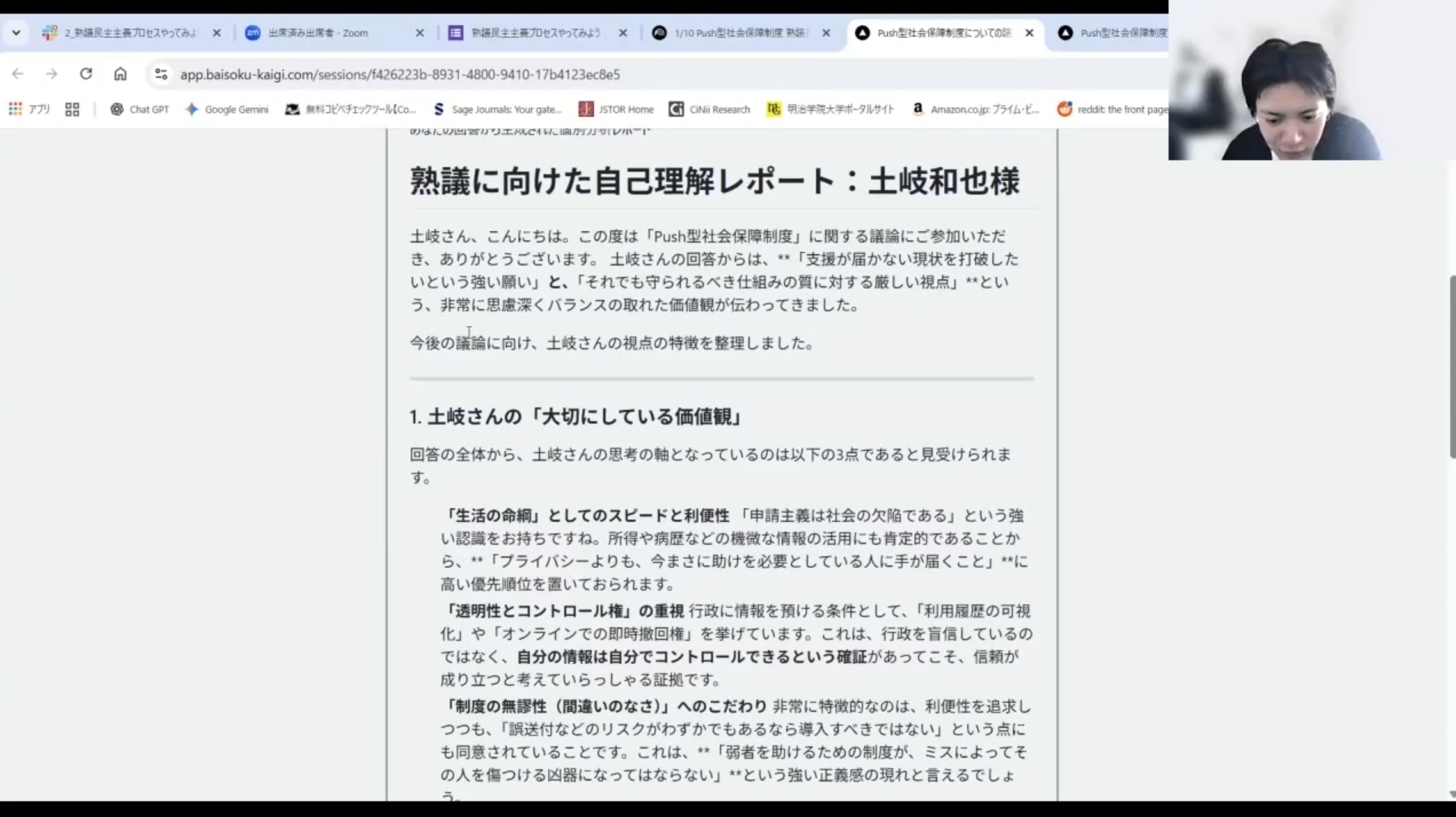Close the third 熟議民主主義プロセスやってみよう tab

pyautogui.click(x=623, y=33)
